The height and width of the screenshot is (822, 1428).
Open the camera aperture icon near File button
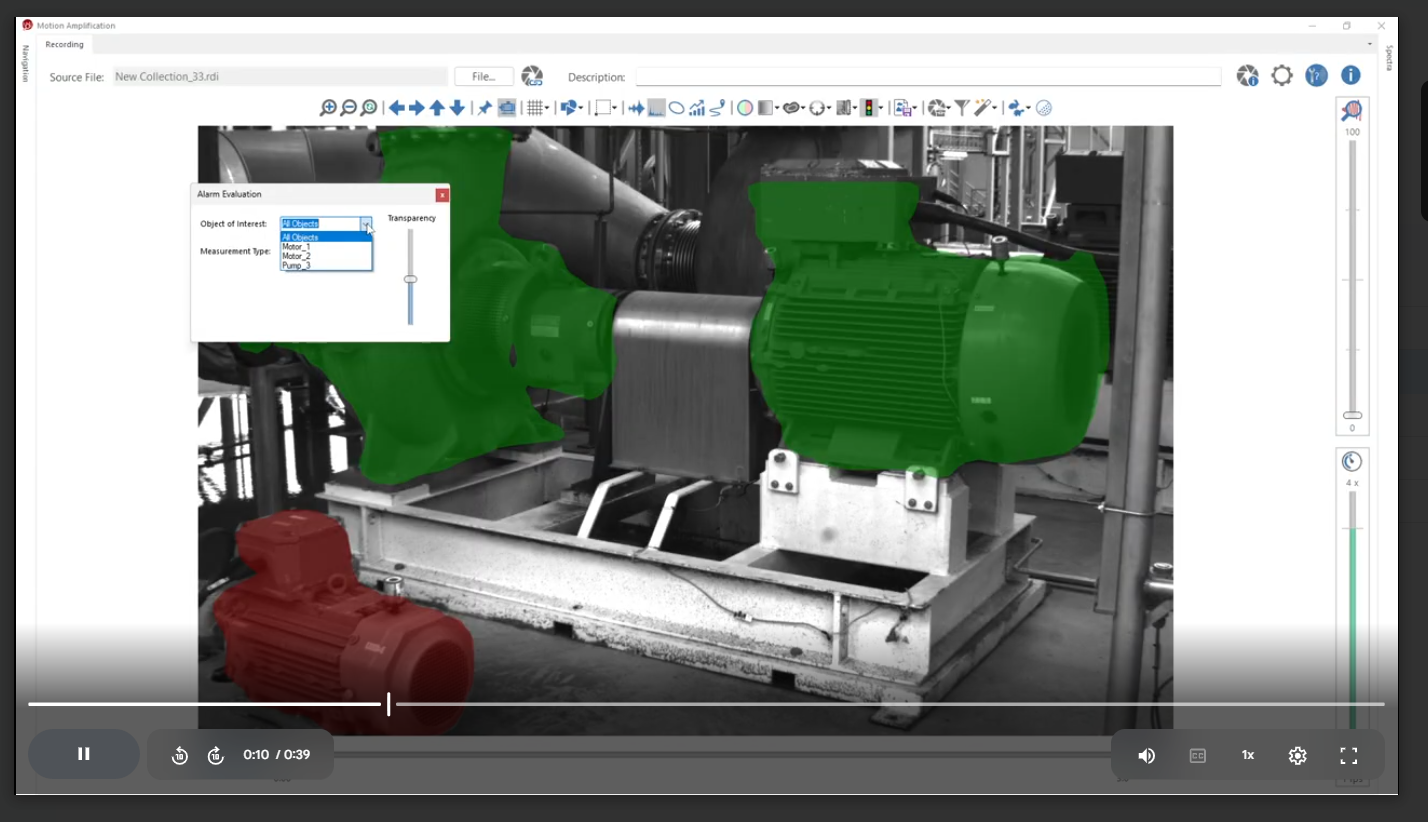pyautogui.click(x=533, y=75)
